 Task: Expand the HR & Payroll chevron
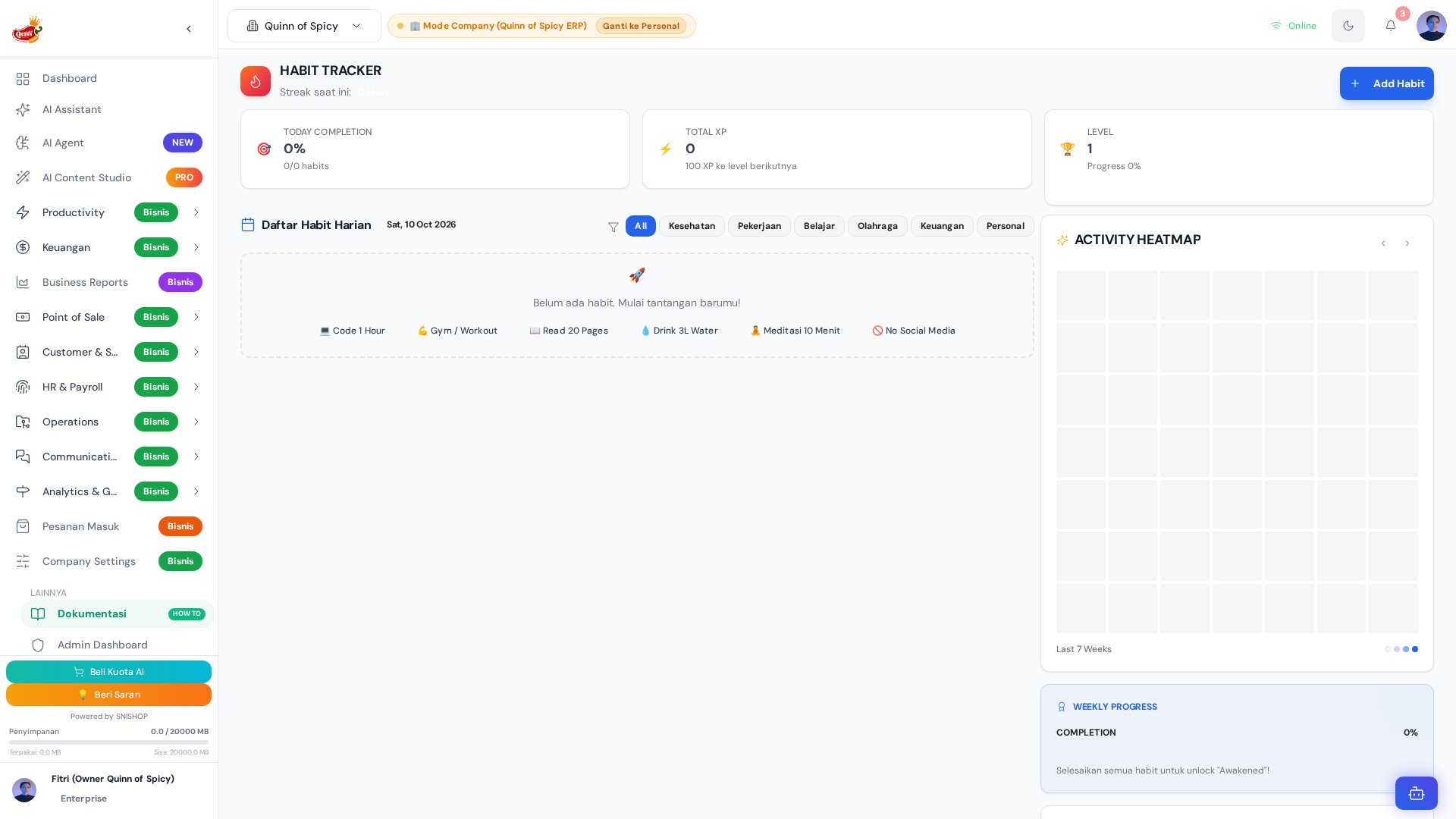(x=196, y=387)
